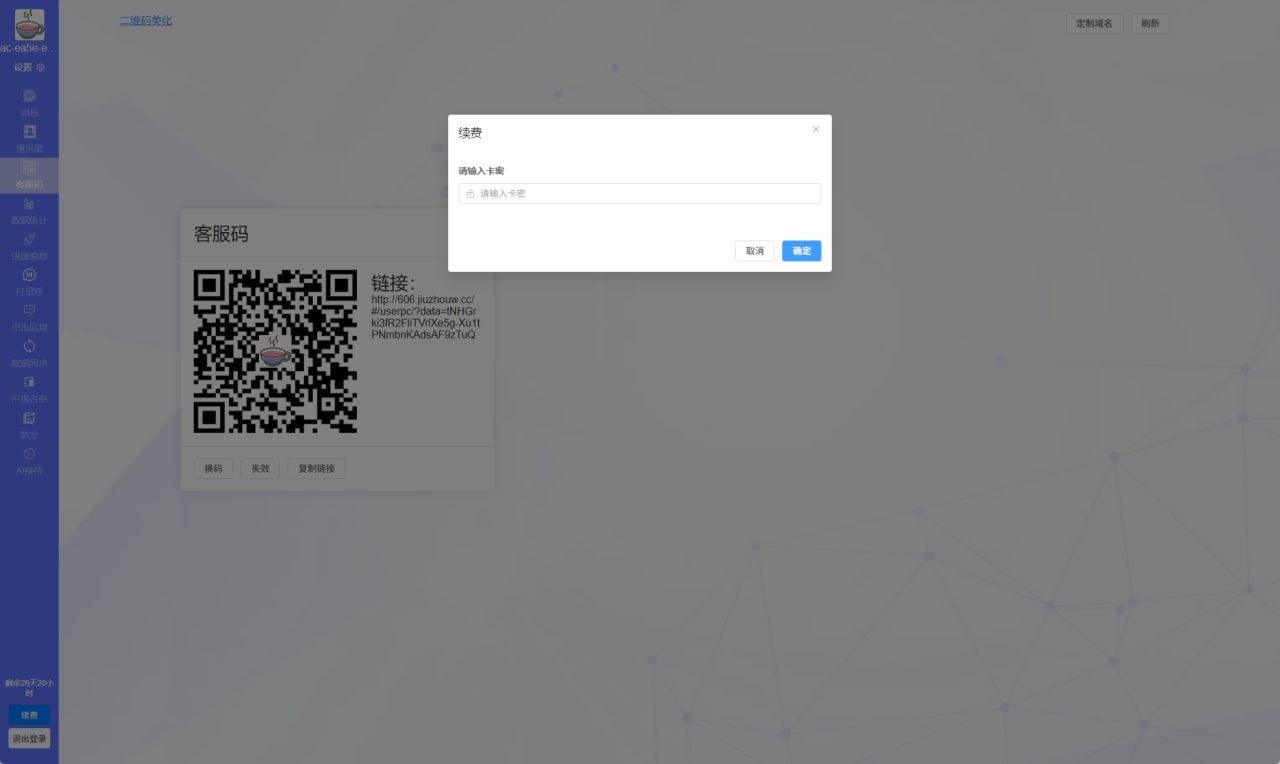Click the teacup avatar thumbnail
The width and height of the screenshot is (1280, 764).
click(29, 24)
